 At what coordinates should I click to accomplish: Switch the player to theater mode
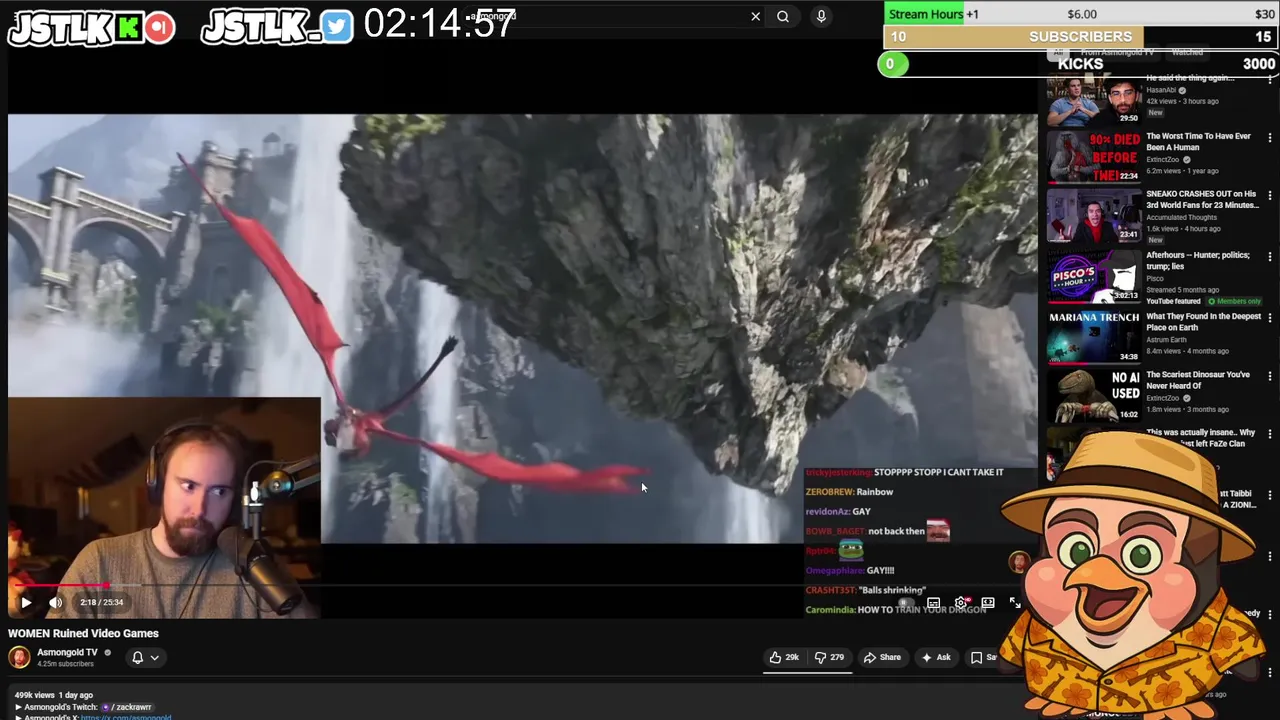point(988,603)
